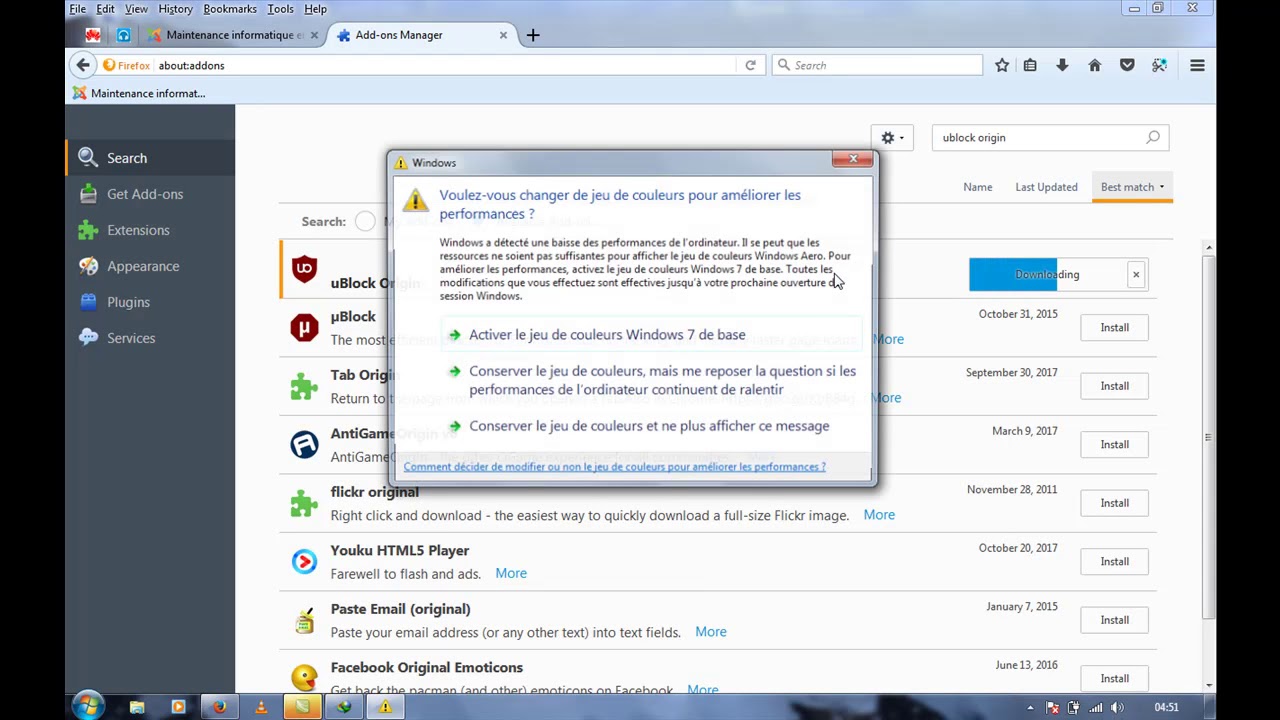Viewport: 1280px width, 720px height.
Task: Open a new tab with plus button
Action: tap(533, 35)
